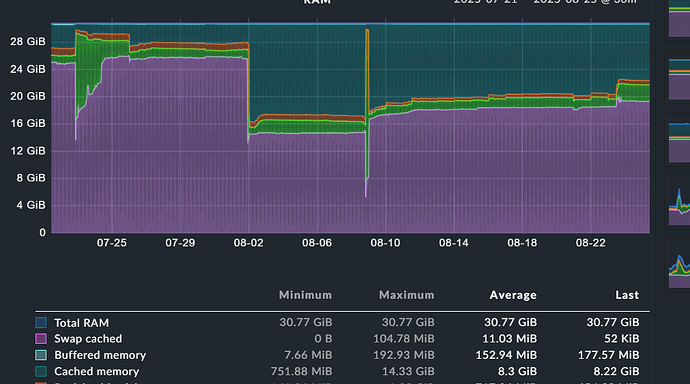
Task: Click the Cached memory average value 8.3 GiB
Action: (517, 371)
